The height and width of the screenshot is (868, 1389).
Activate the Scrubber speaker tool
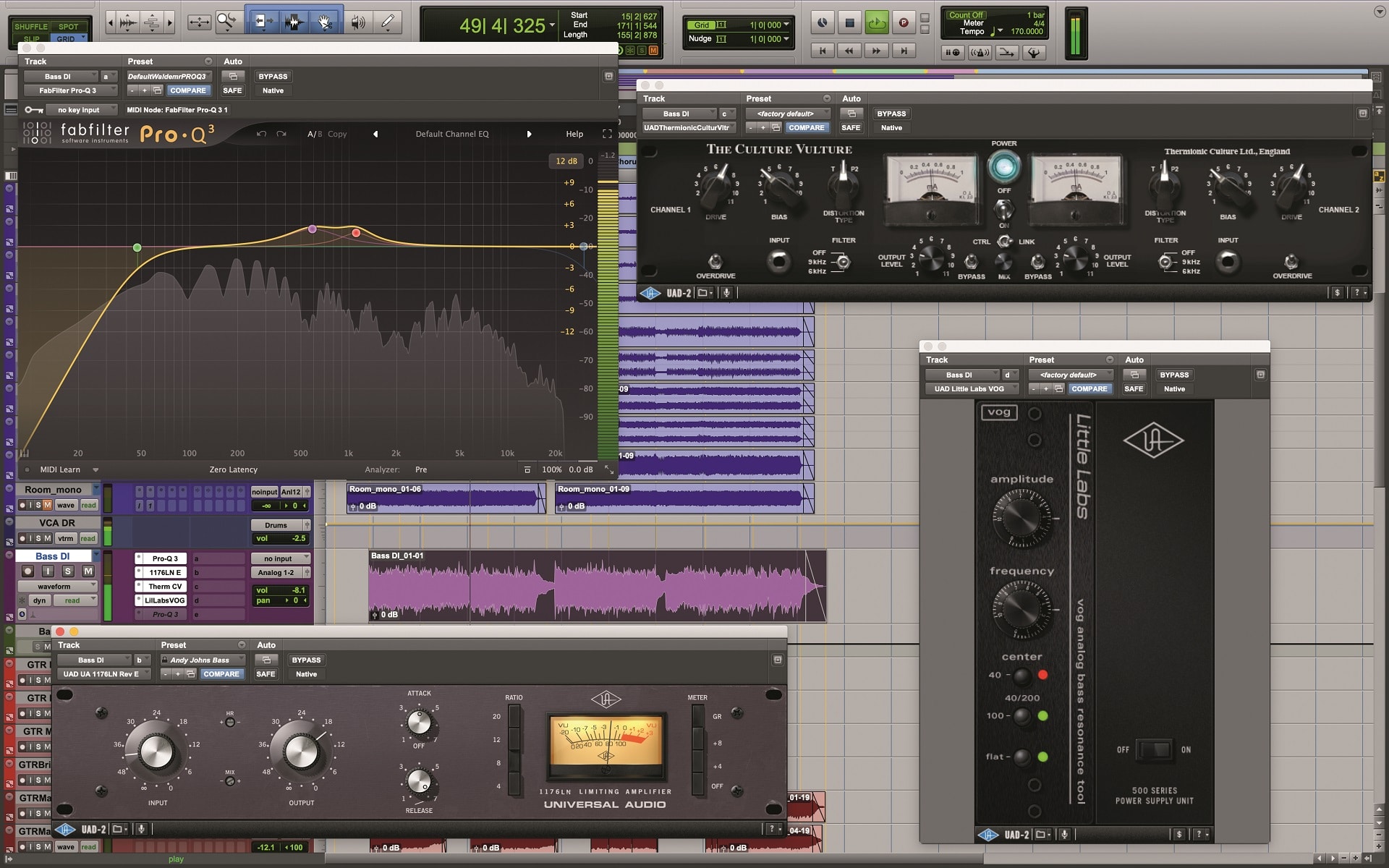[358, 22]
